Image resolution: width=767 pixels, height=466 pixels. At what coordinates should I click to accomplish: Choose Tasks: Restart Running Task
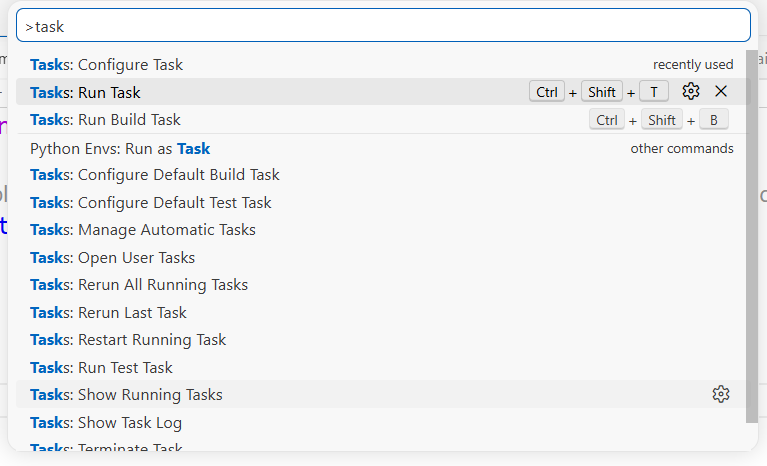pos(383,340)
